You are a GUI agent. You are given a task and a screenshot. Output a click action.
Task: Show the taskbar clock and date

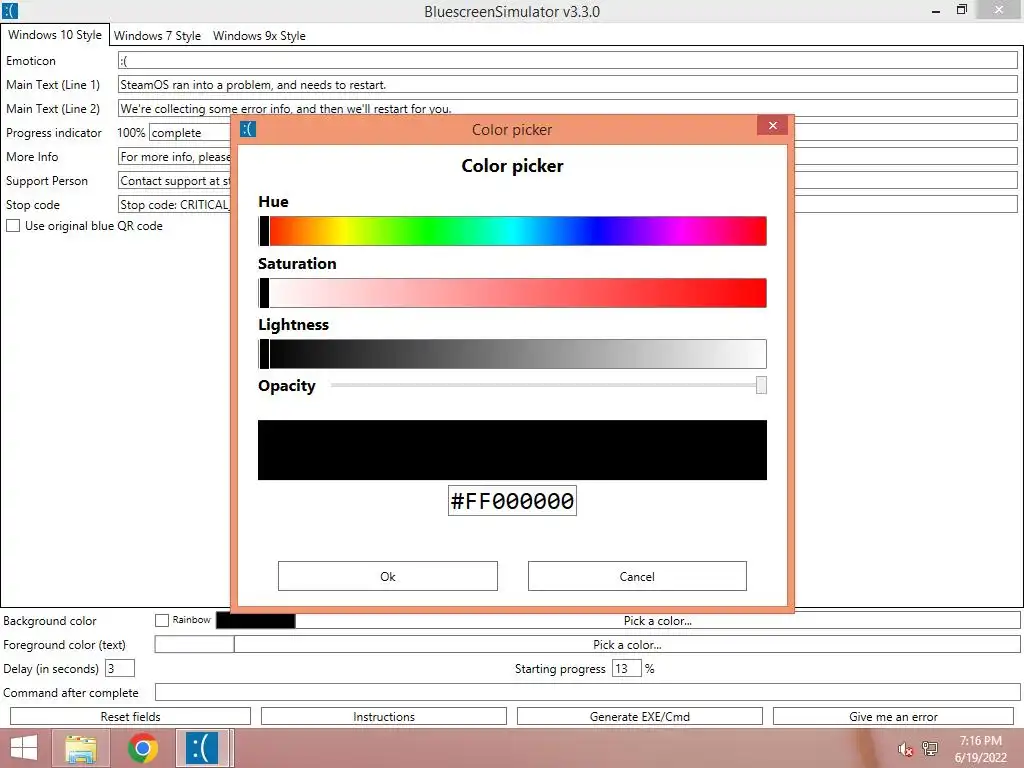click(x=980, y=749)
